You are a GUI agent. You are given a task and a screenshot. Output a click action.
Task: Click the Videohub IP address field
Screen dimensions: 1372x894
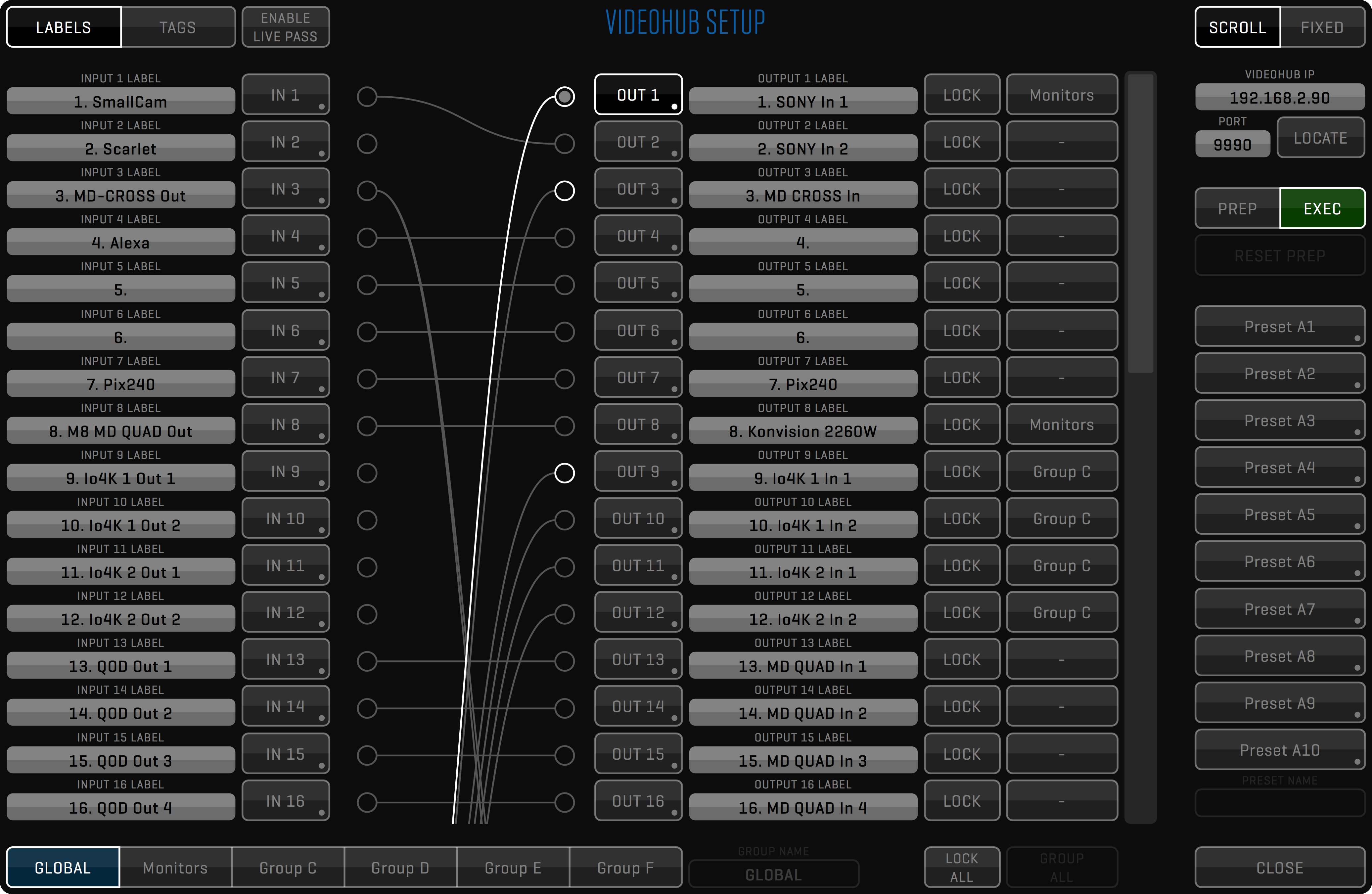(1279, 97)
